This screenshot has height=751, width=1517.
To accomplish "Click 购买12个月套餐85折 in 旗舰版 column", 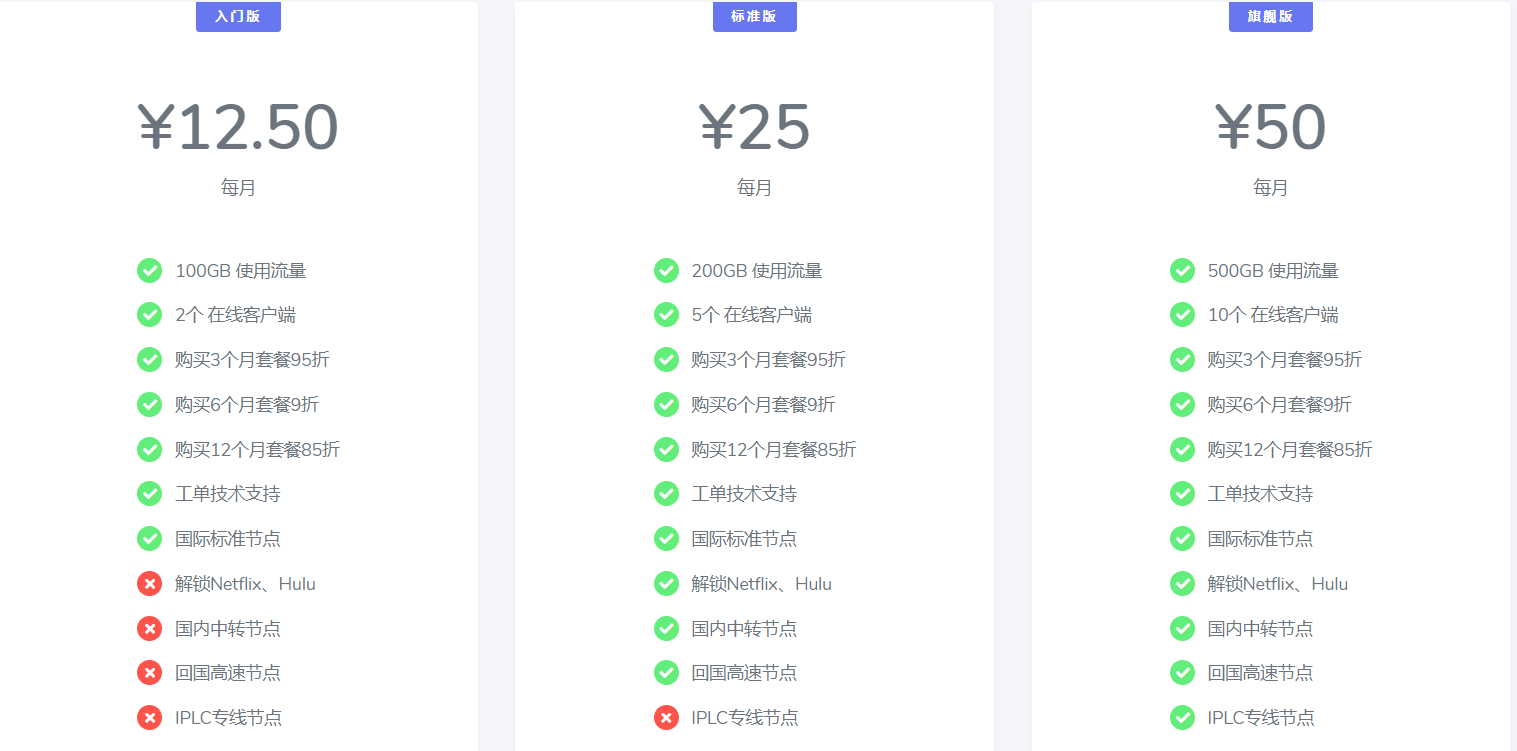I will pos(1289,450).
